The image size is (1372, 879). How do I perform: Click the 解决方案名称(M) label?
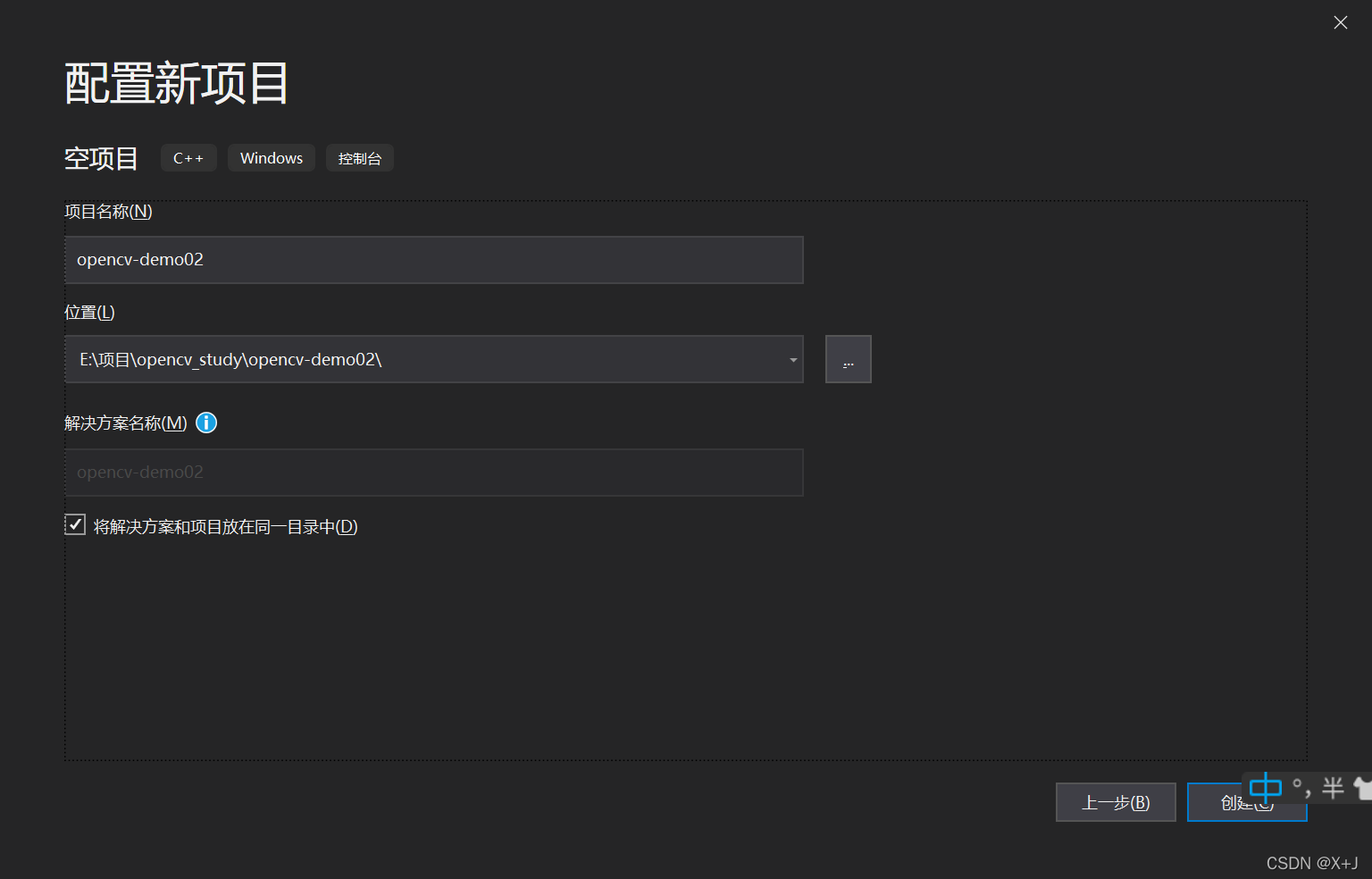pyautogui.click(x=126, y=423)
